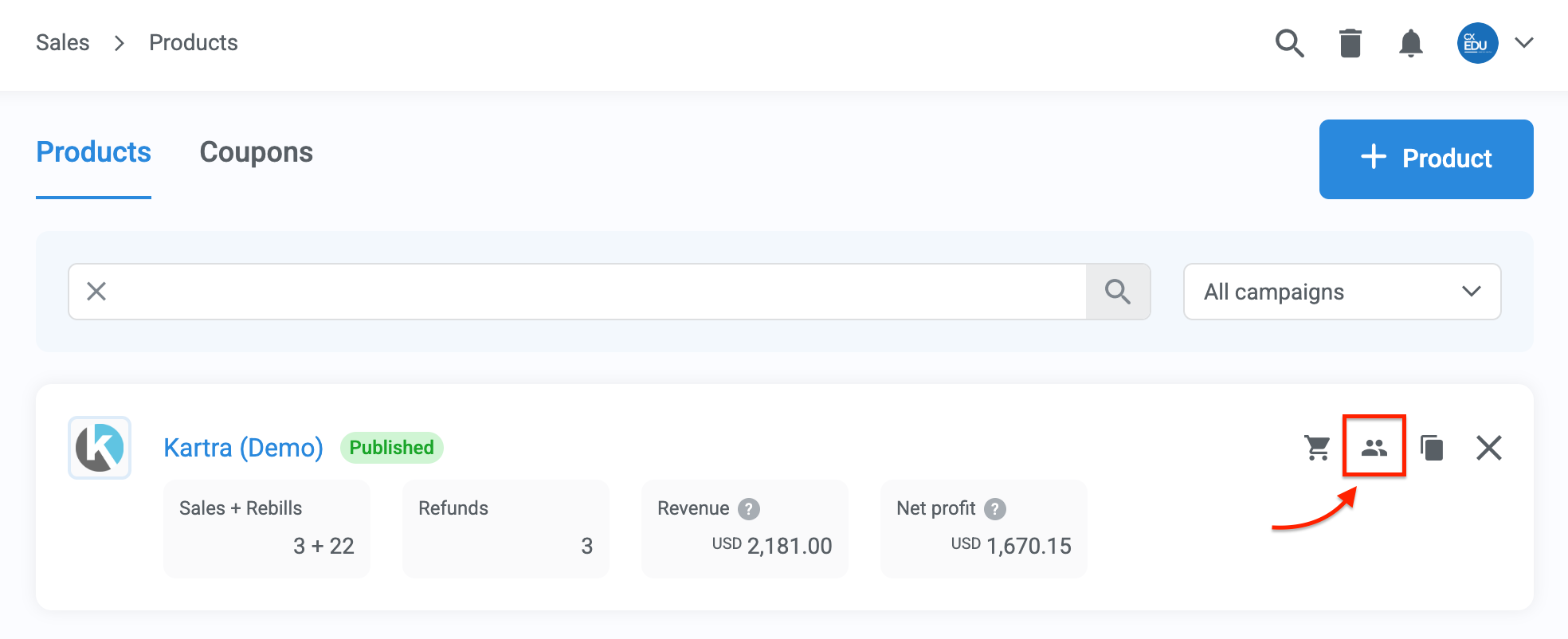Screen dimensions: 1568x639
Task: Expand the account menu chevron
Action: tap(1524, 43)
